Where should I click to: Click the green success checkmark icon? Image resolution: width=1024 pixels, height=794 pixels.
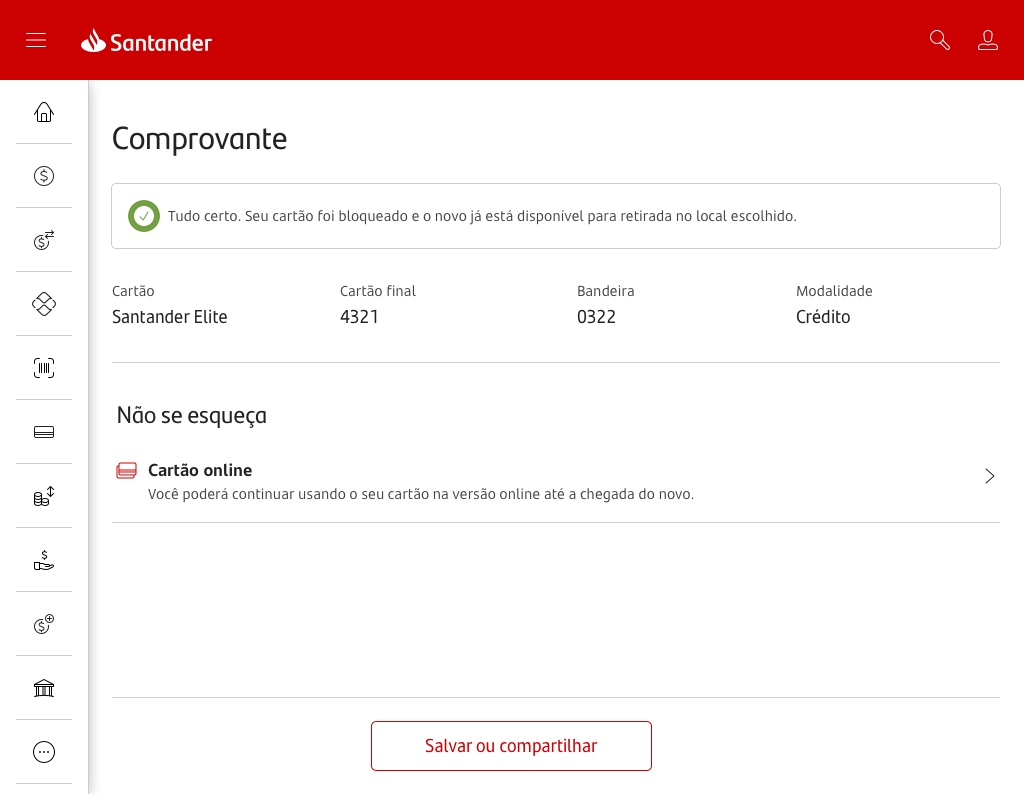[144, 216]
